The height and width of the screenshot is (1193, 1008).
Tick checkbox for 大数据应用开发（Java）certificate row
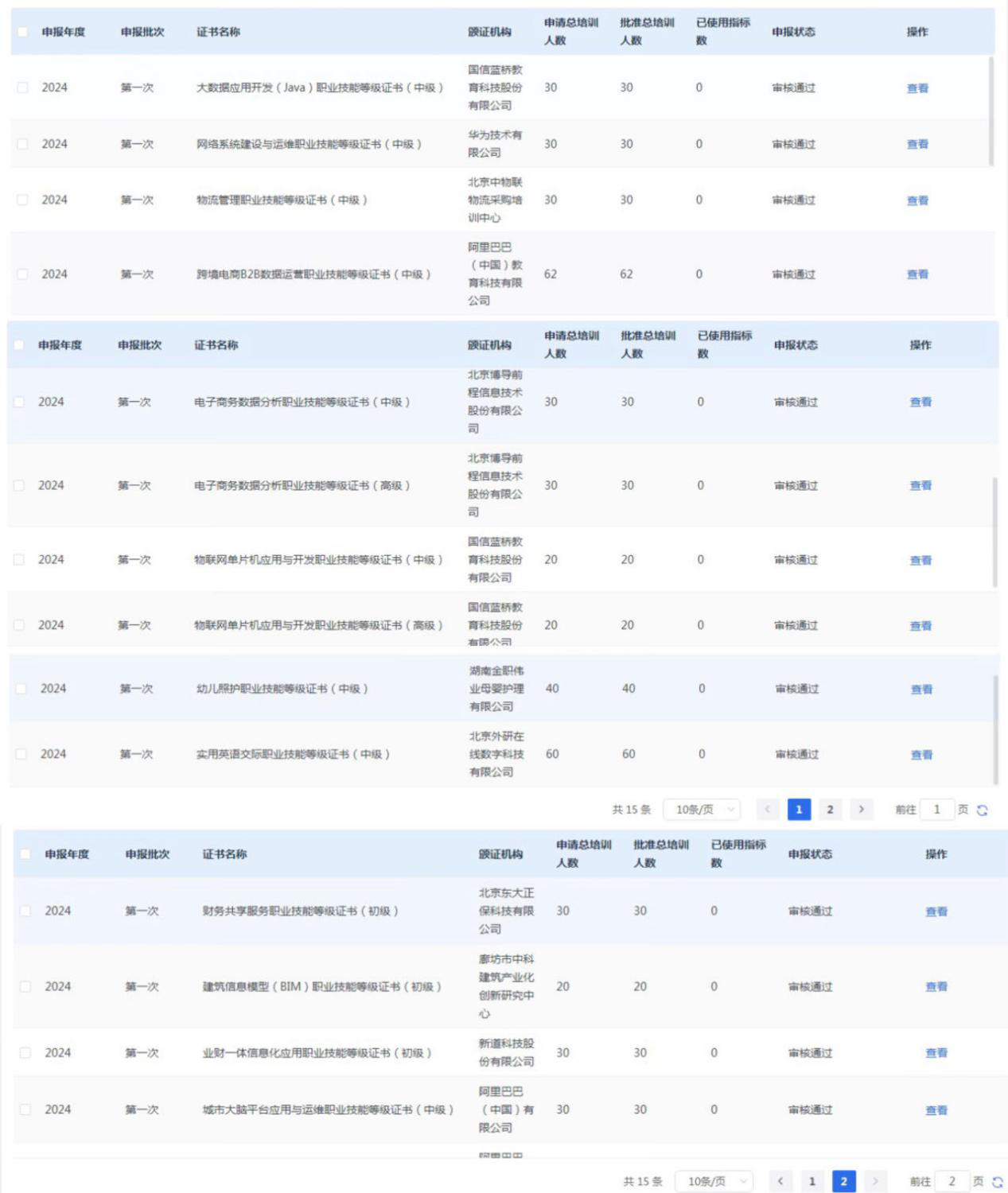point(22,87)
